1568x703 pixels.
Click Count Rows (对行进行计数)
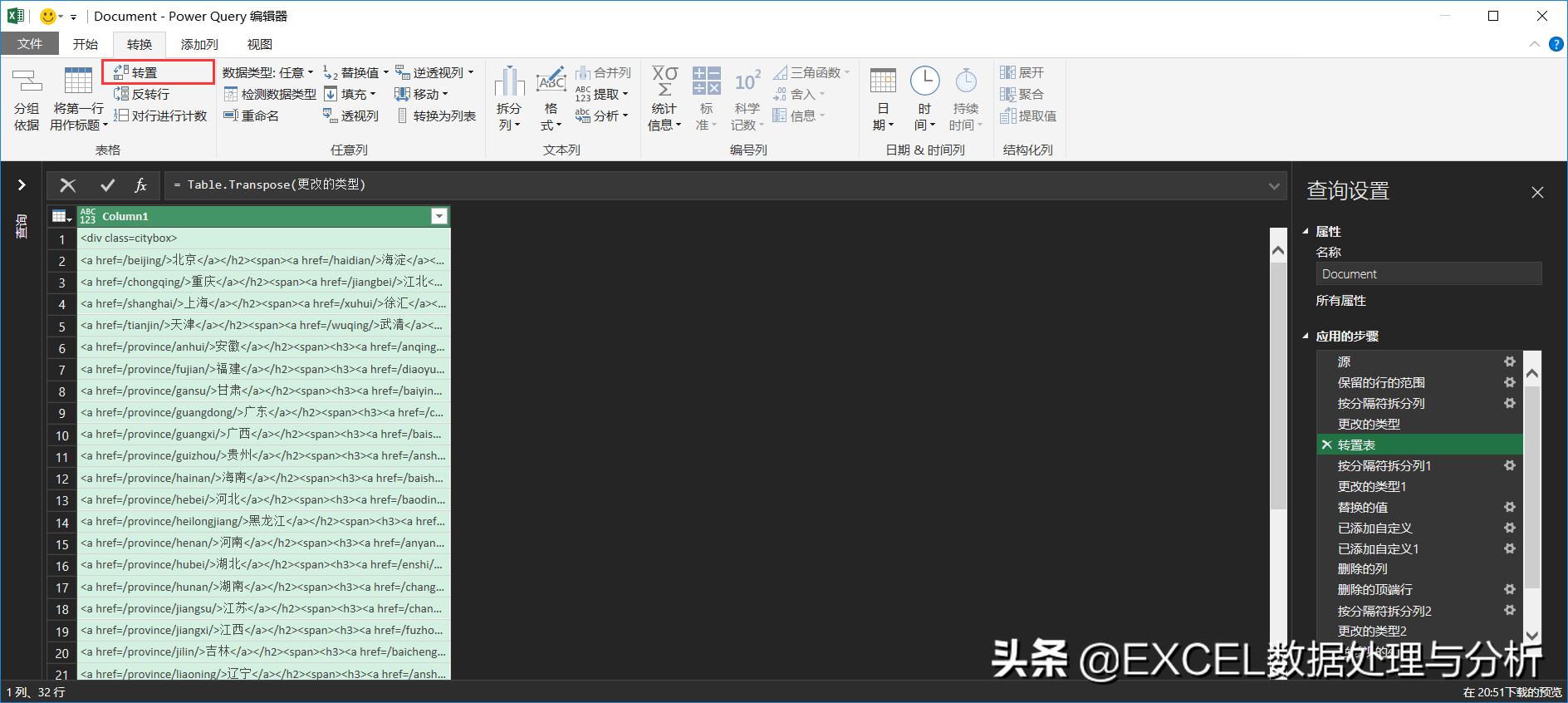click(160, 116)
